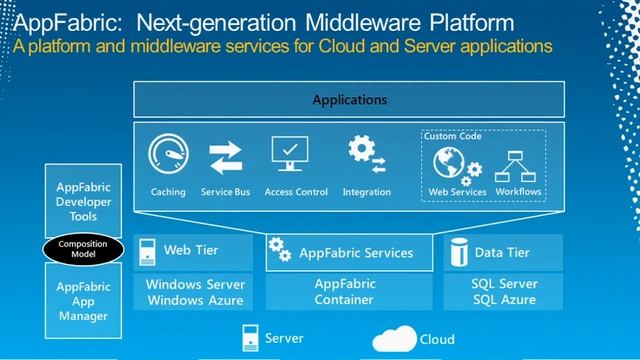The width and height of the screenshot is (640, 360).
Task: Select the Workflows hierarchy icon
Action: [516, 167]
